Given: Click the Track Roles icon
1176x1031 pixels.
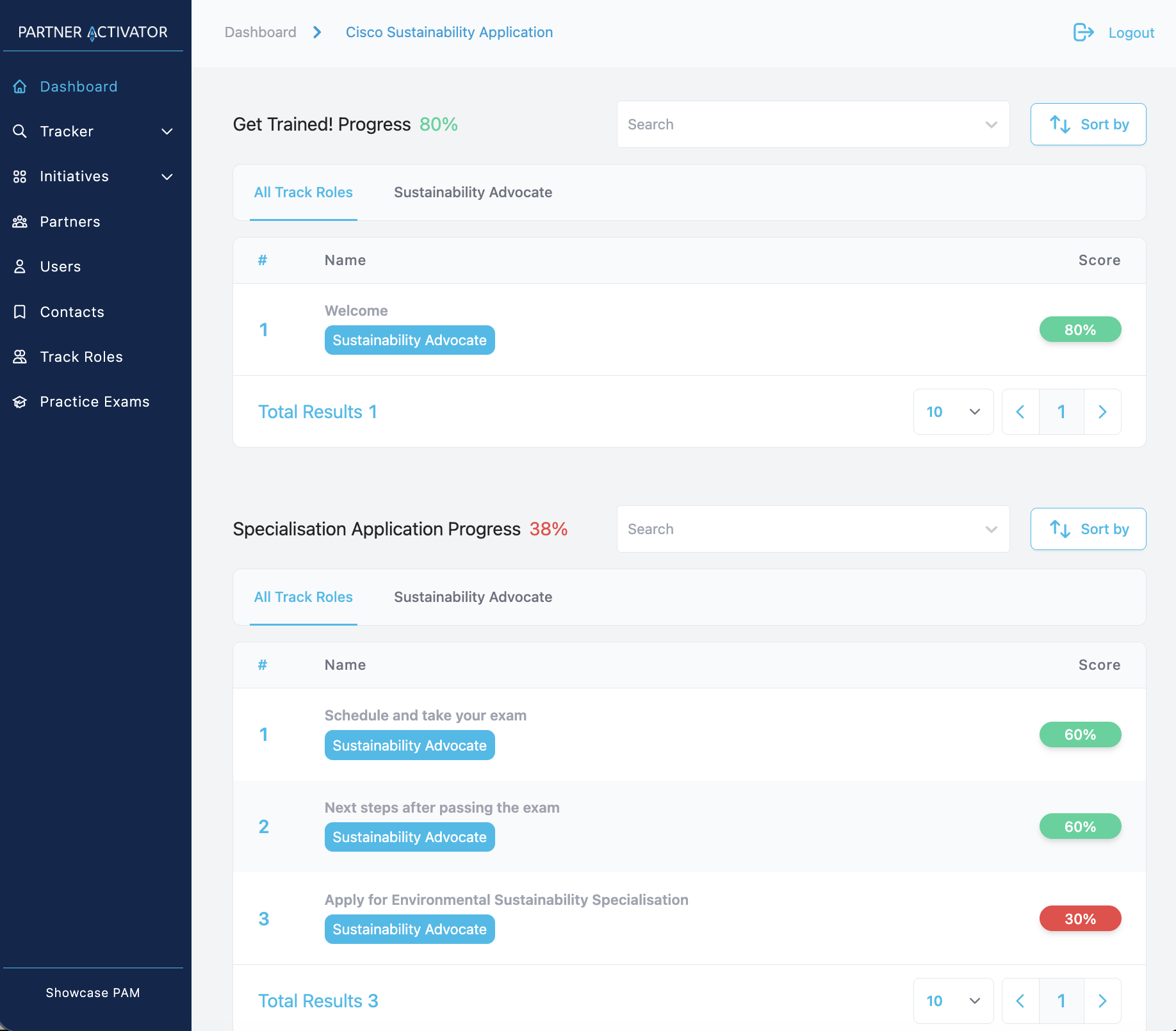Looking at the screenshot, I should click(20, 357).
